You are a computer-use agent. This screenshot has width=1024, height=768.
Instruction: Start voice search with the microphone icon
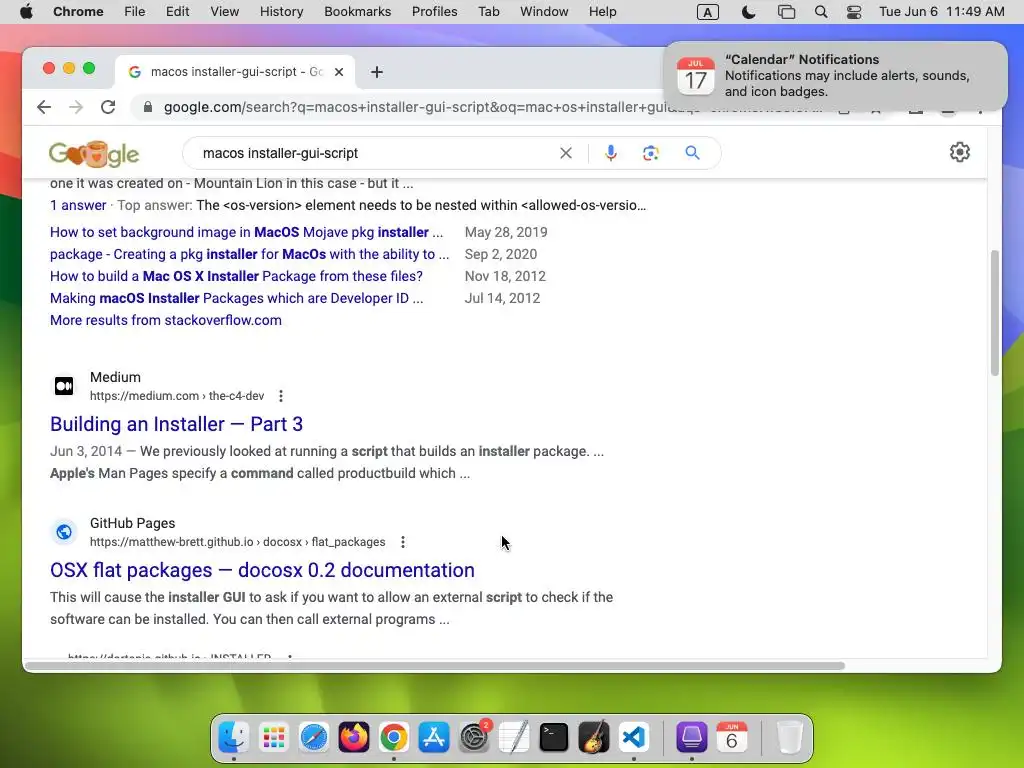[611, 153]
